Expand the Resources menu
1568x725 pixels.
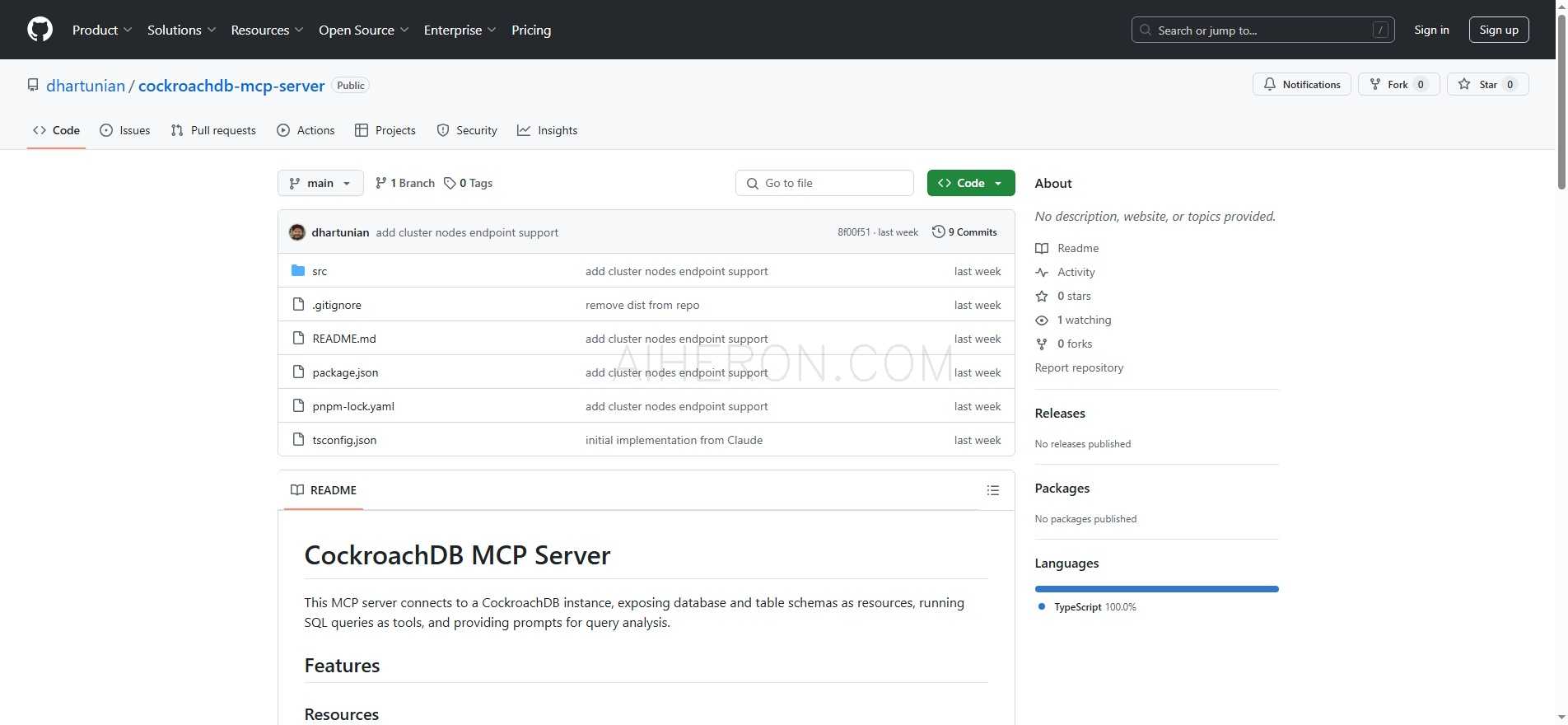point(267,30)
